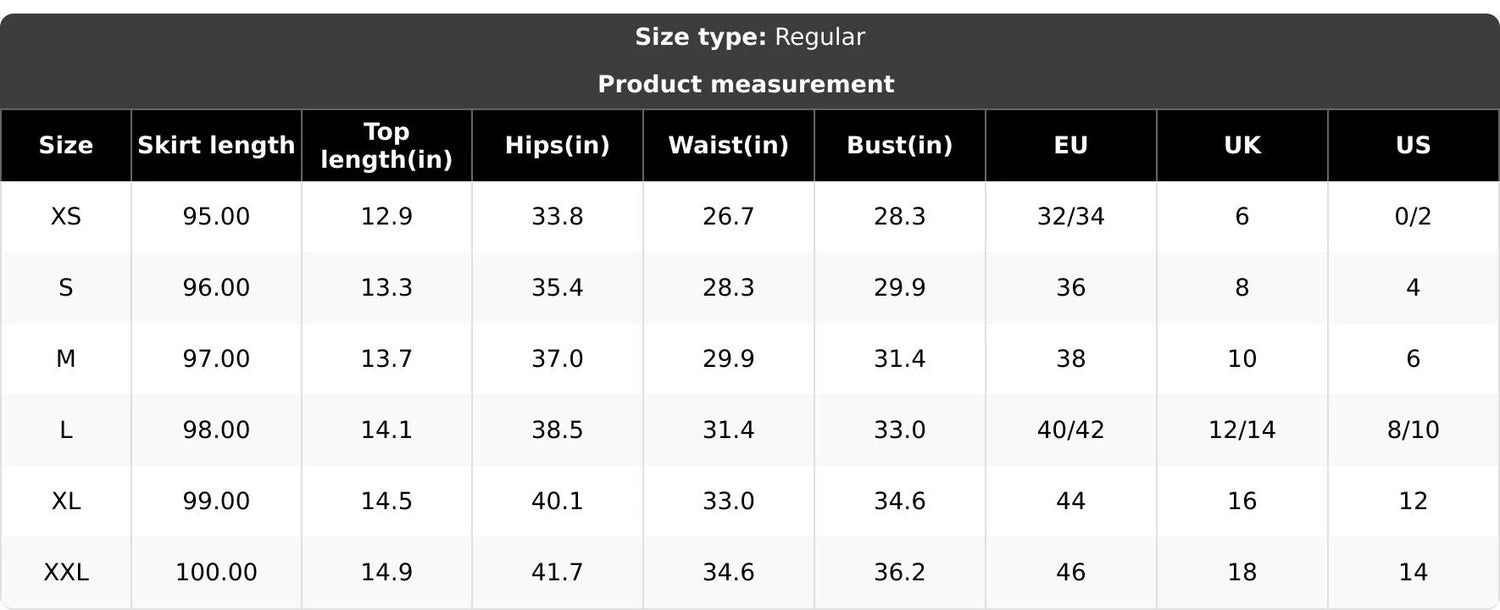Select the Size column header
1500x610 pixels.
click(x=66, y=145)
